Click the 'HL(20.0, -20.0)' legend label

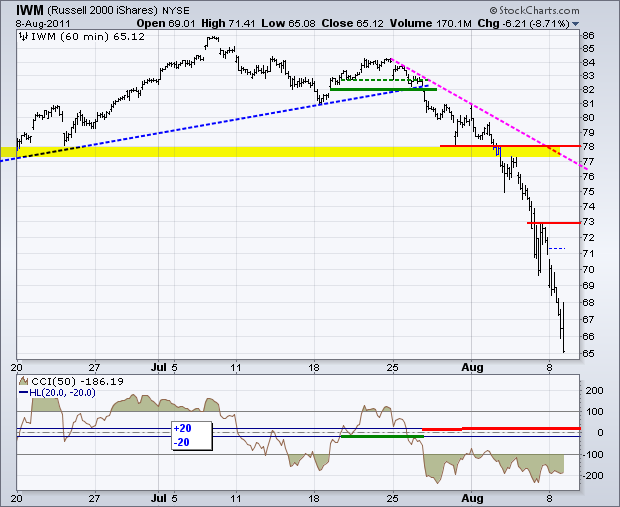(62, 393)
